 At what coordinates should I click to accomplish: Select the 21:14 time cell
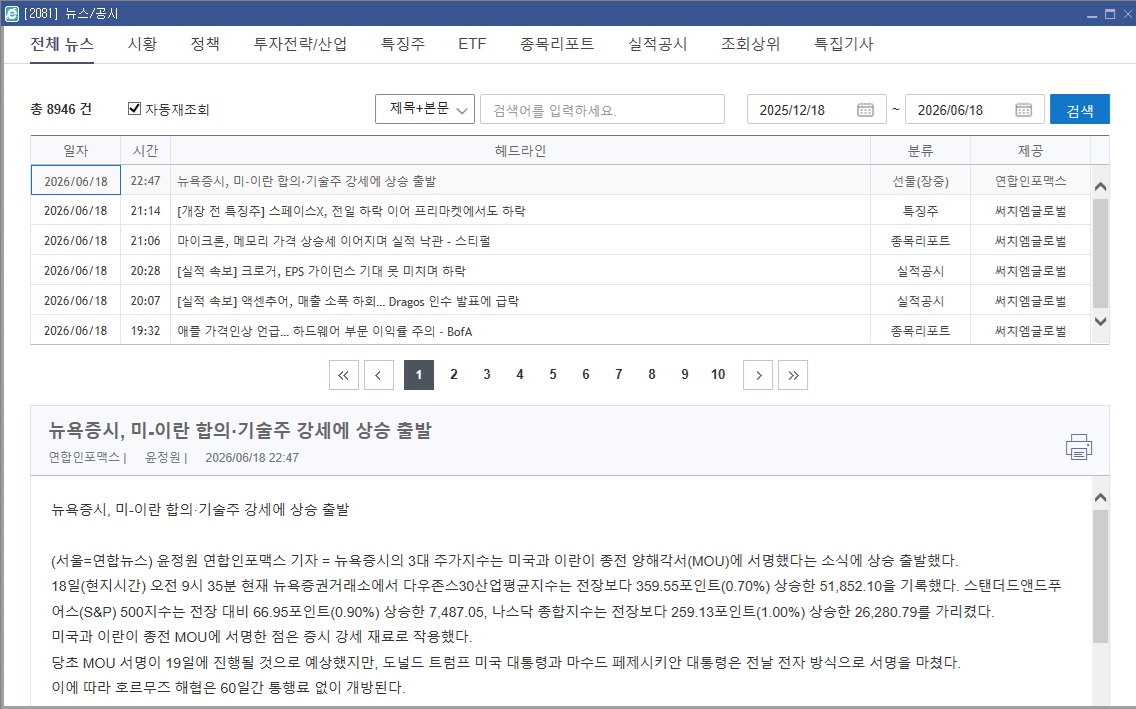(146, 211)
